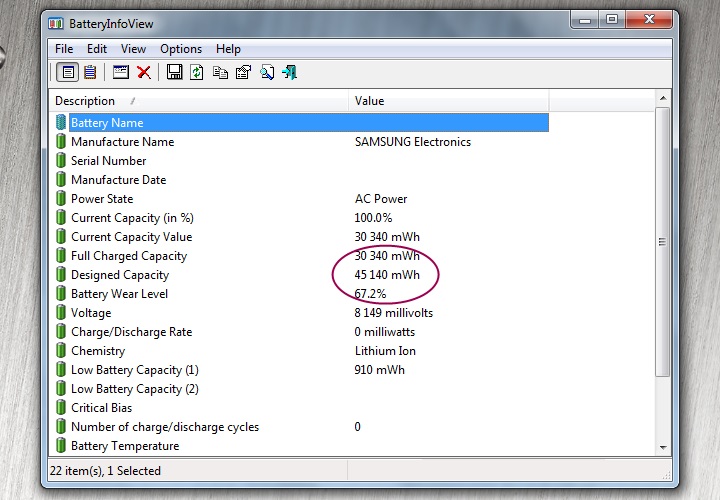Open the View menu
The width and height of the screenshot is (720, 500).
133,49
